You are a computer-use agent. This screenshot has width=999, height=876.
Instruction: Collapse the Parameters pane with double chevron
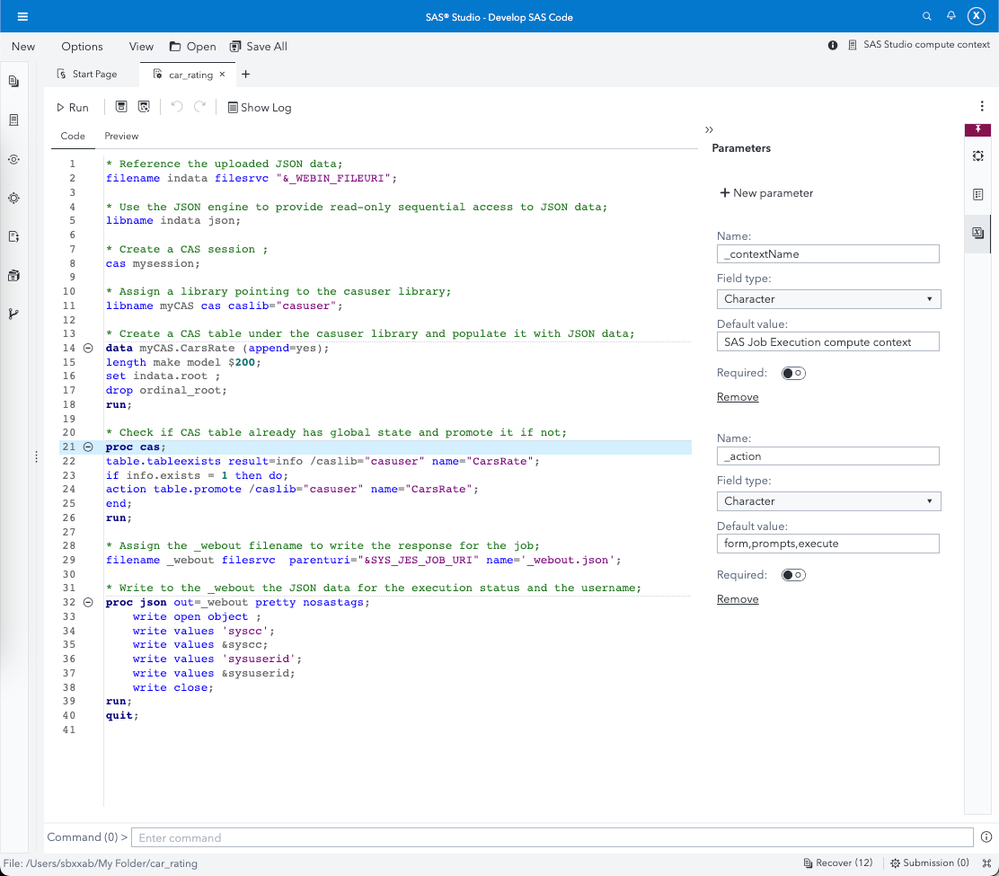point(709,130)
